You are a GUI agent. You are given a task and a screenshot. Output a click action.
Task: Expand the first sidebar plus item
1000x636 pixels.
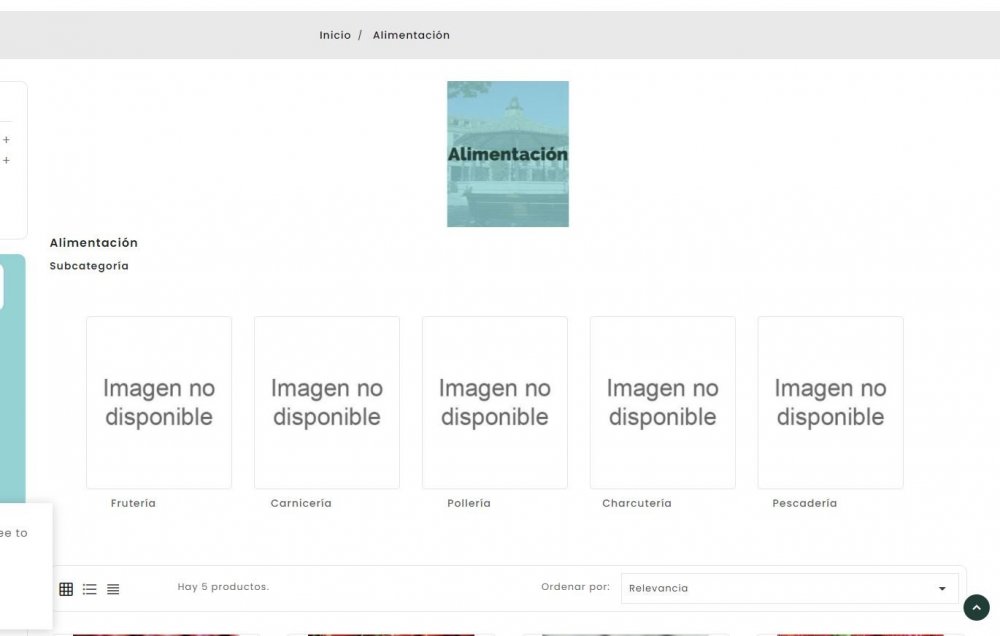coord(6,139)
